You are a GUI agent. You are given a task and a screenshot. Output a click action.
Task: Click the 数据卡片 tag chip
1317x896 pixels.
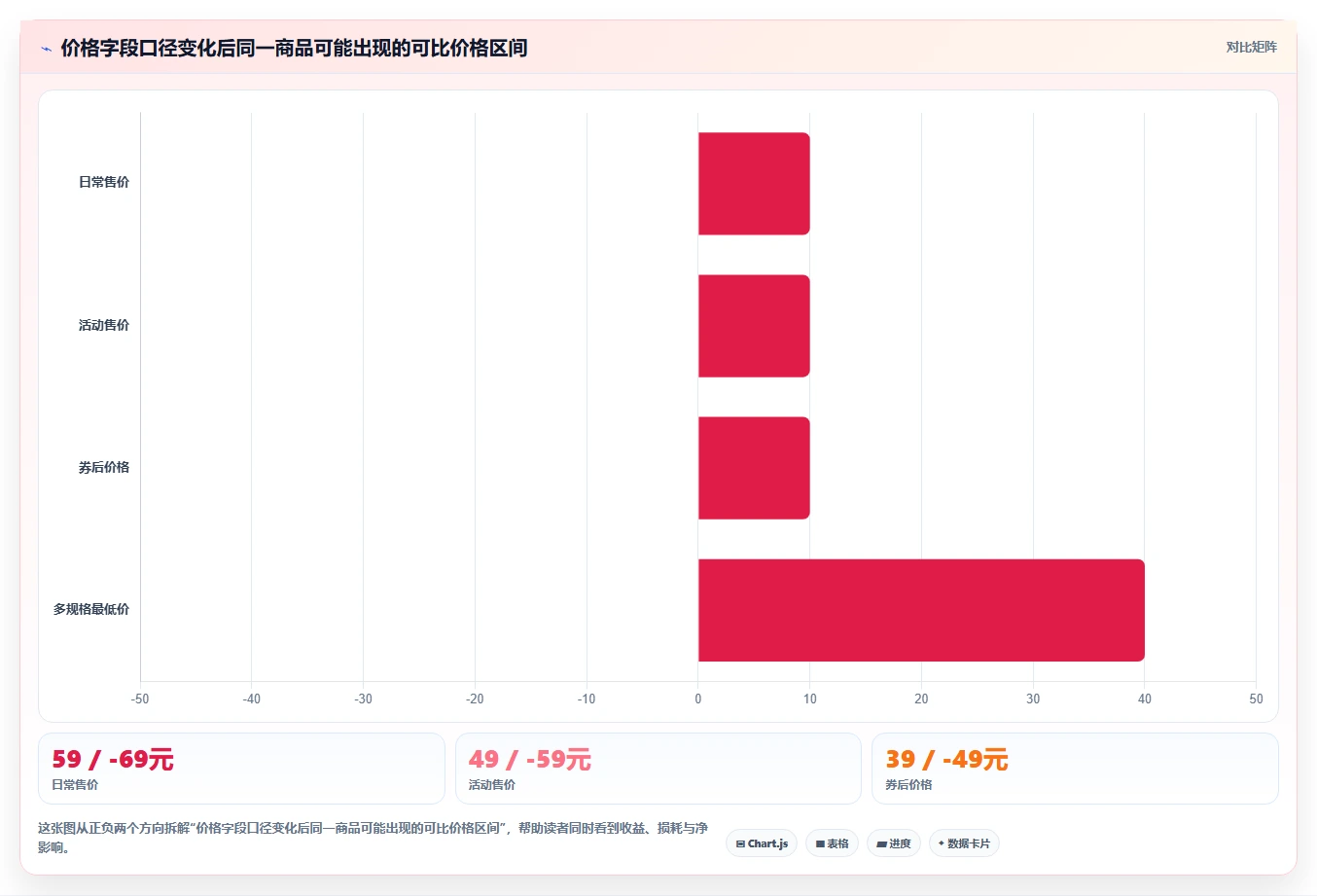click(x=964, y=843)
